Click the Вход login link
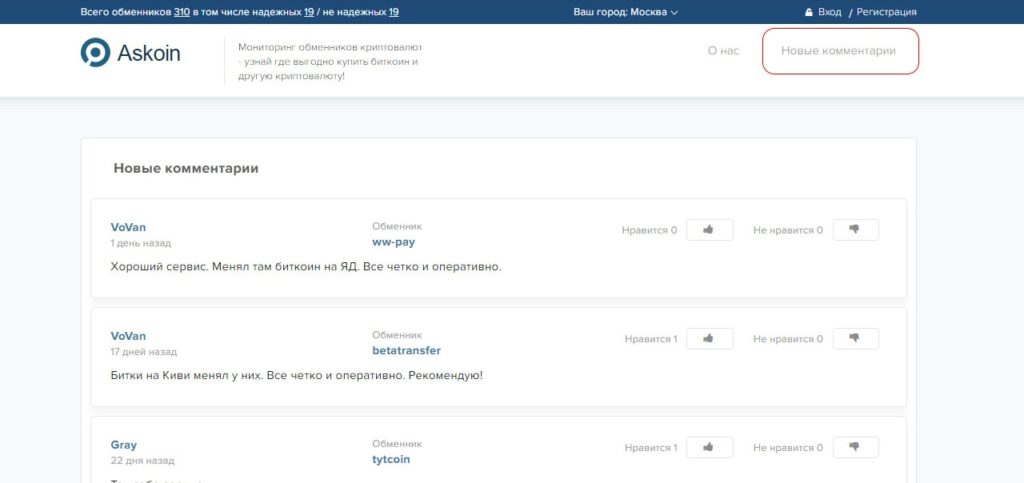This screenshot has width=1024, height=483. coord(829,12)
